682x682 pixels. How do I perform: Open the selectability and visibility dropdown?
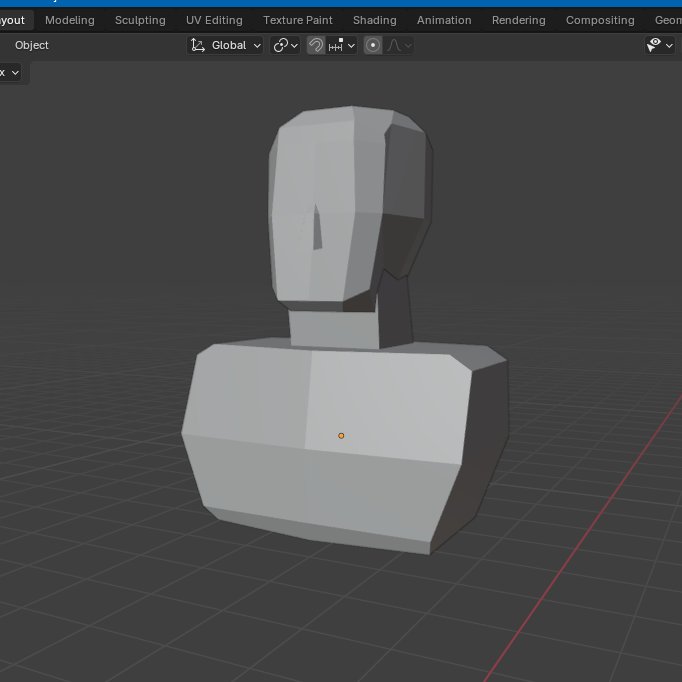[660, 45]
